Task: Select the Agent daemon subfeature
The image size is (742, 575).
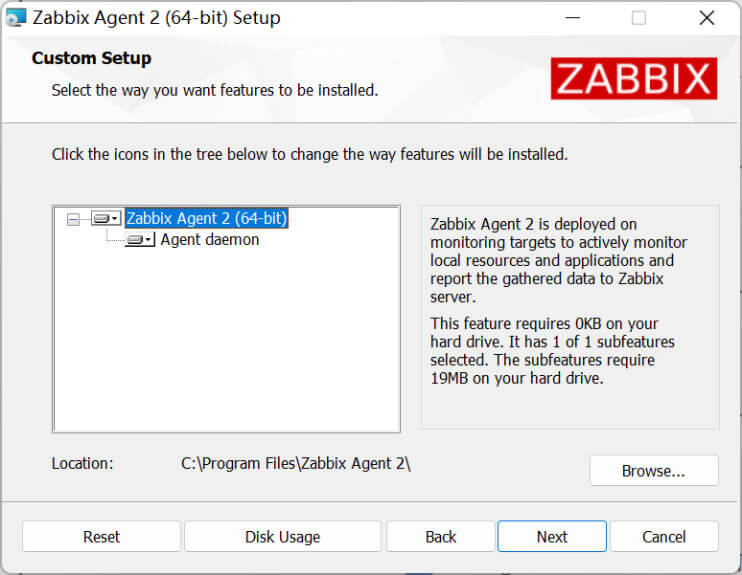Action: [210, 239]
